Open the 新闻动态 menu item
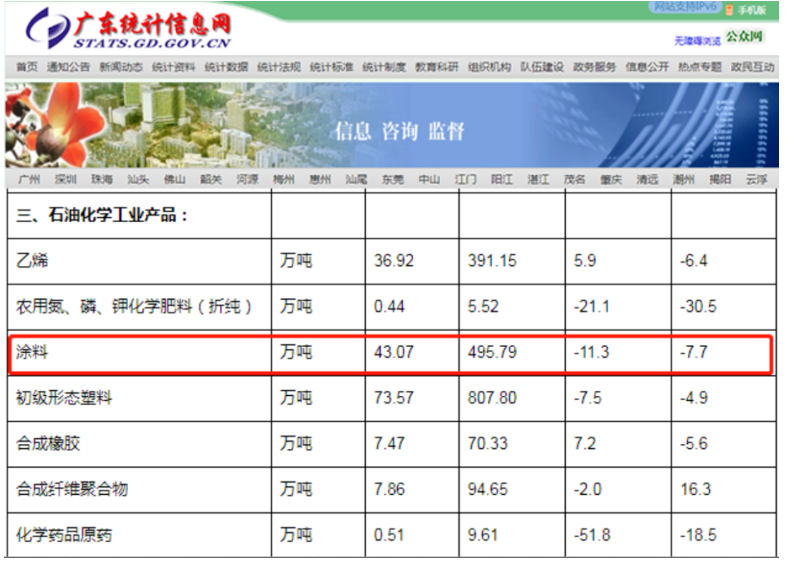This screenshot has width=789, height=563. click(121, 67)
